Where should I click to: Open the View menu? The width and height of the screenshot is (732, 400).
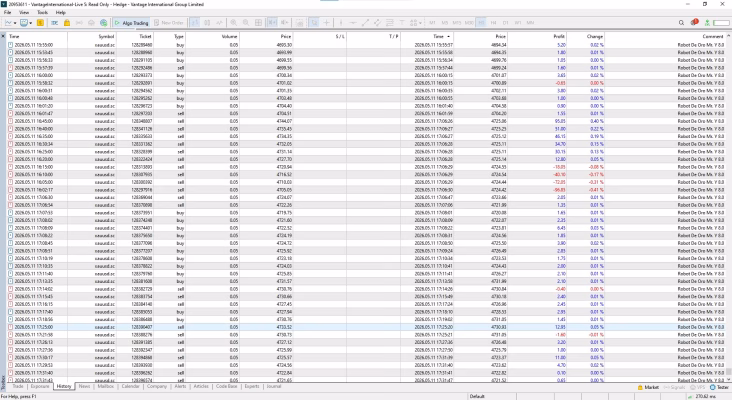pyautogui.click(x=24, y=13)
